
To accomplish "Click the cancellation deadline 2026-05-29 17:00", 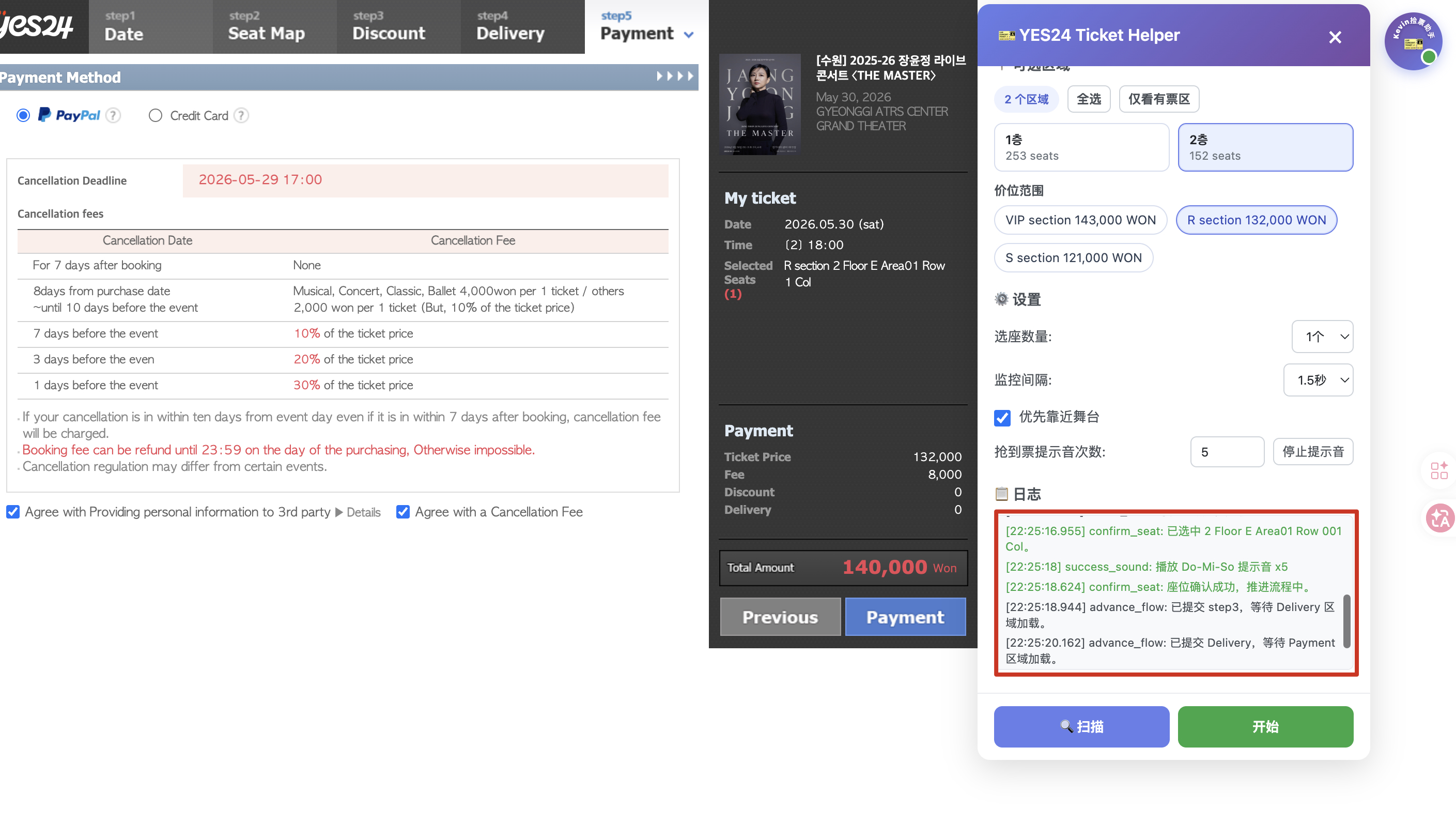I will (x=260, y=180).
